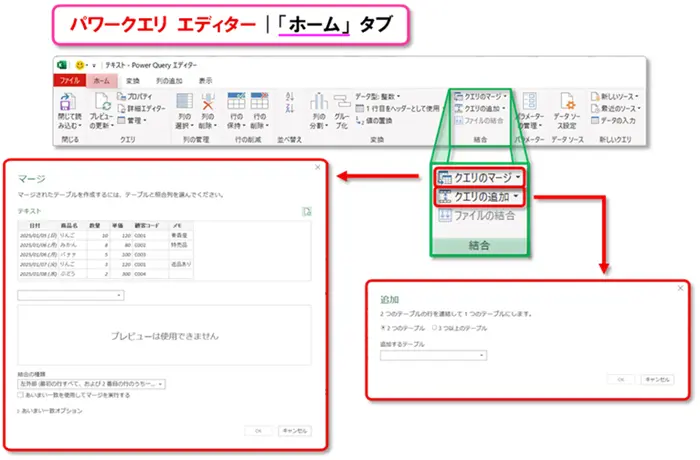Select the 数量 column header in preview table
The height and width of the screenshot is (460, 700).
[x=95, y=226]
